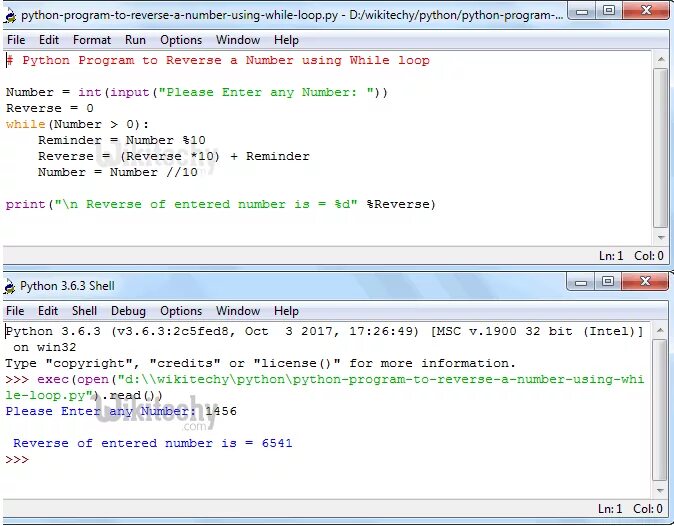The image size is (674, 526).
Task: Click the editor vertical scrollbar thumb
Action: click(660, 148)
